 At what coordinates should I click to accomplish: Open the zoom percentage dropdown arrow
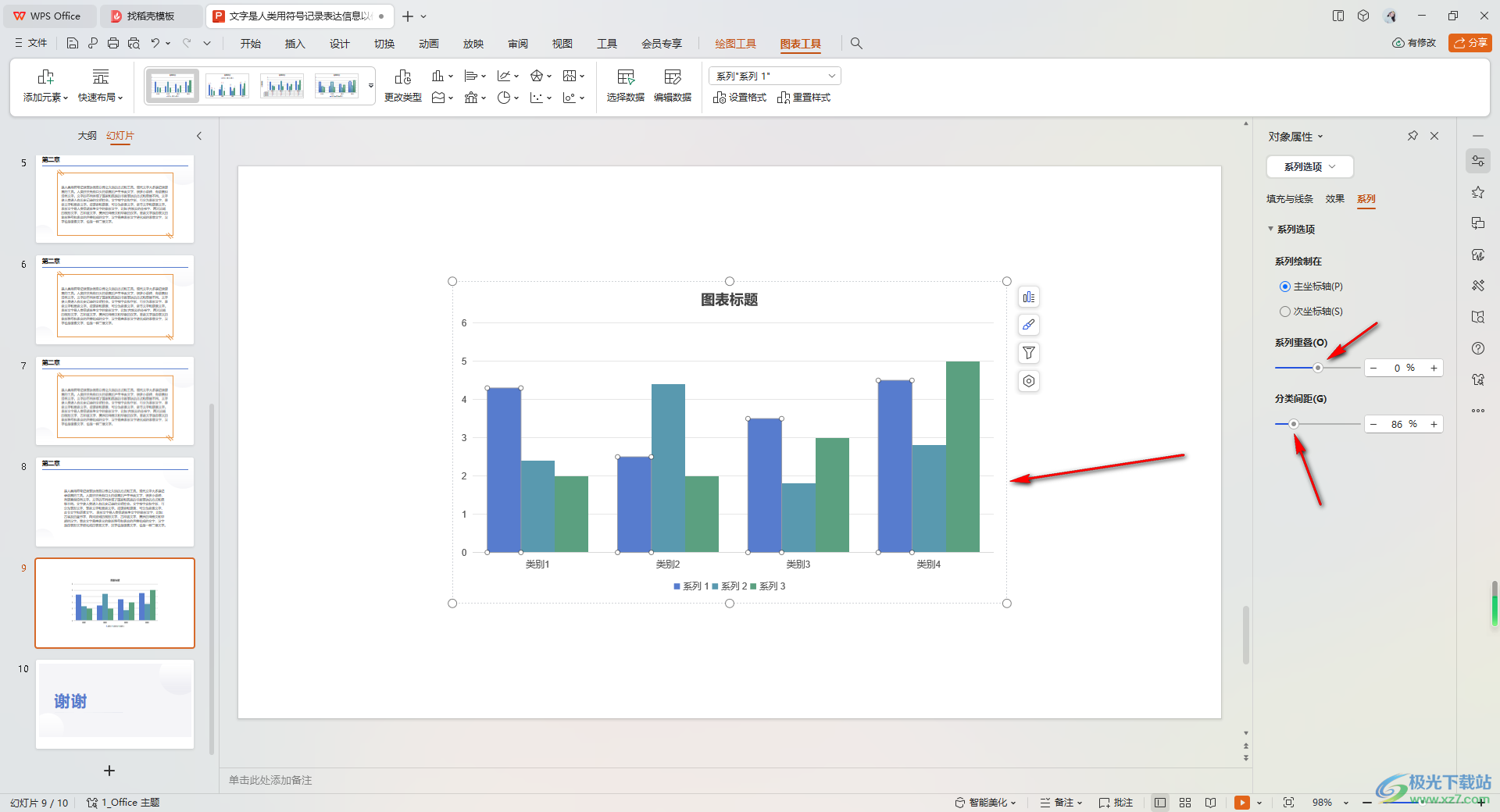point(1346,803)
